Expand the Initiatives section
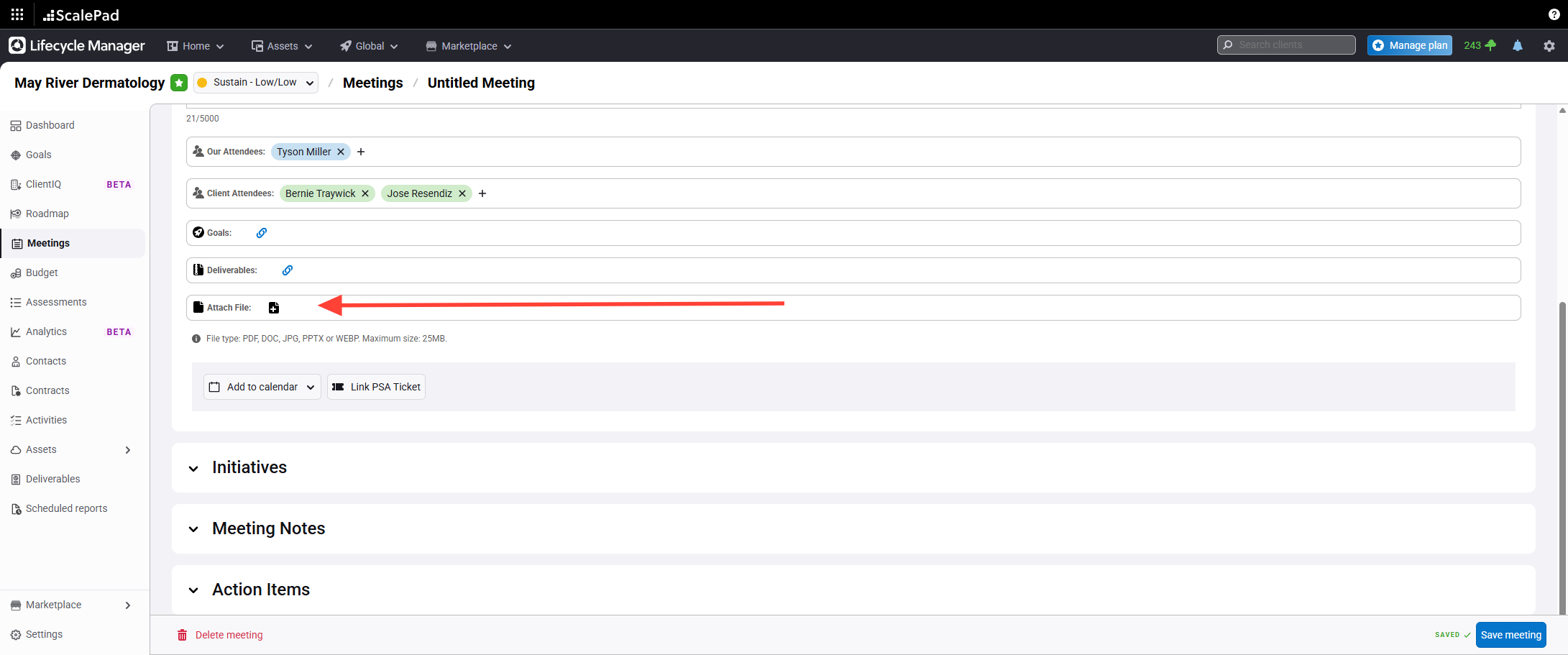 (193, 468)
